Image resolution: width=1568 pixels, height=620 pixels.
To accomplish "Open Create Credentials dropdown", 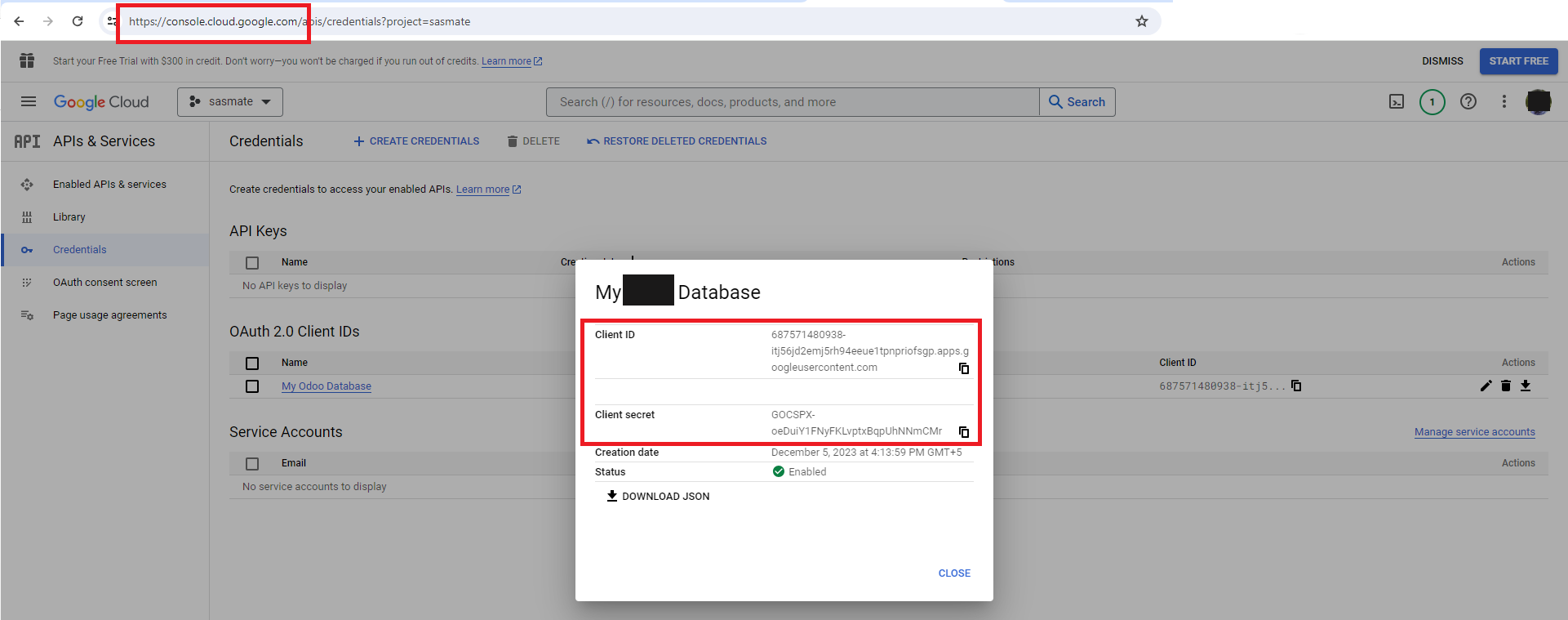I will pos(416,141).
